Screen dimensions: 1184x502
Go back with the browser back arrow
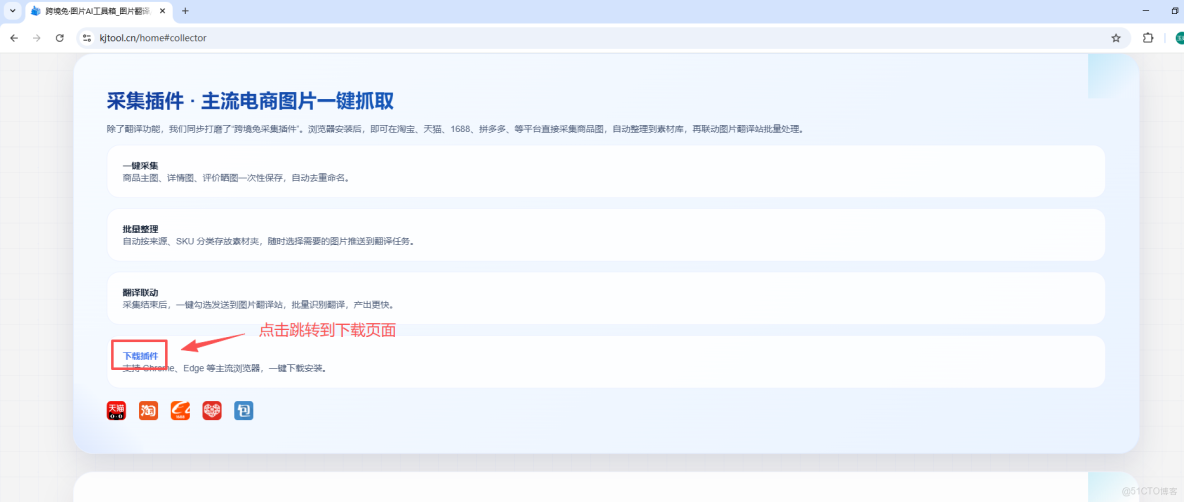point(14,38)
